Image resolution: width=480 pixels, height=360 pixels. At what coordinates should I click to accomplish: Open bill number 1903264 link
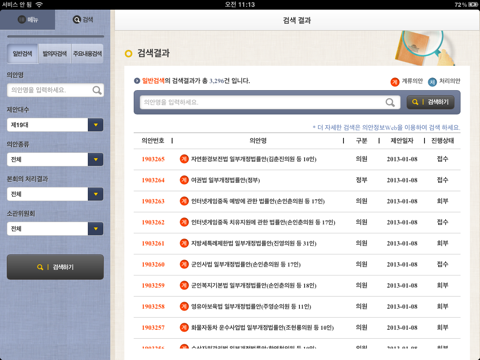pyautogui.click(x=153, y=180)
